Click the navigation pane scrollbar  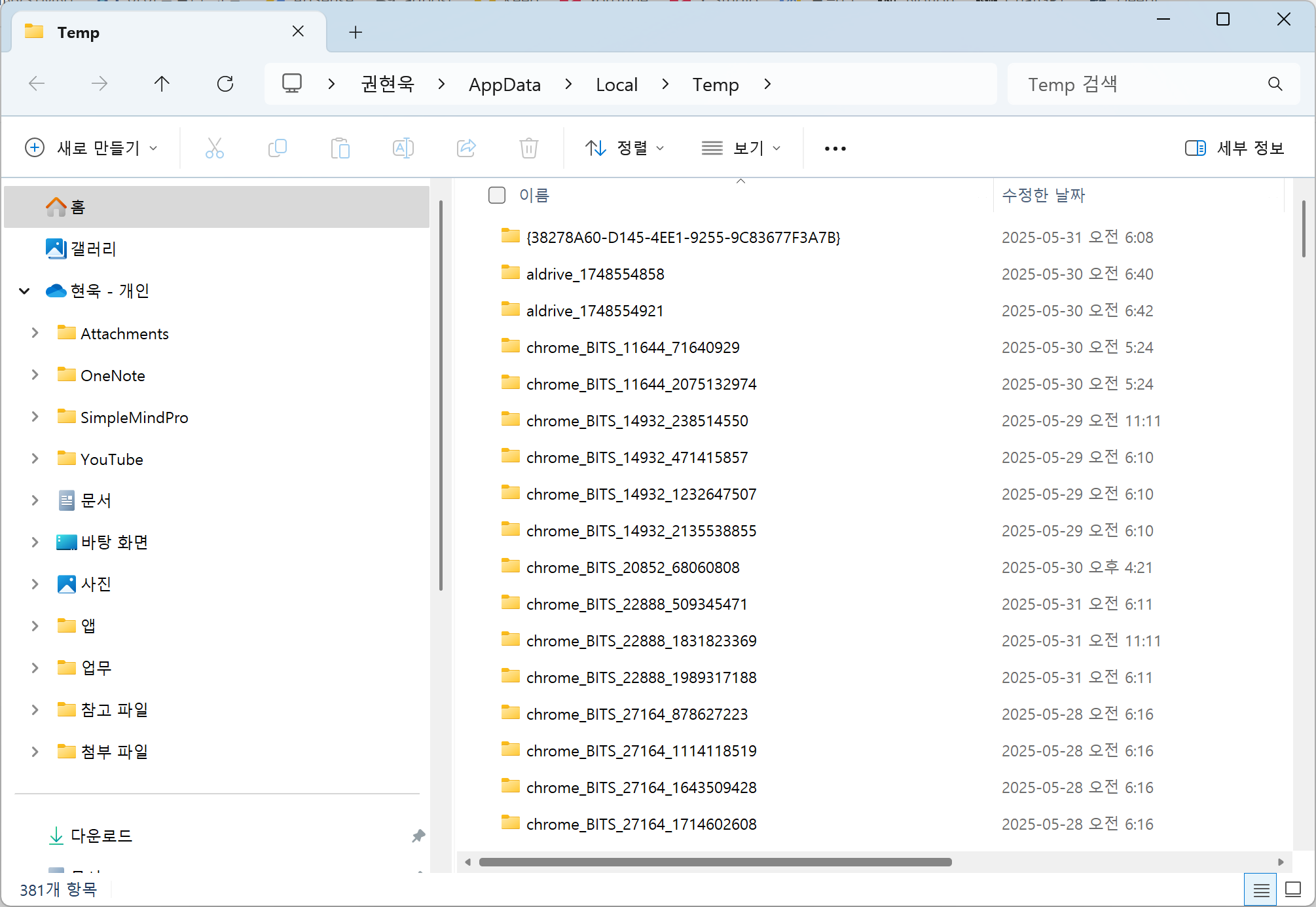(x=441, y=396)
